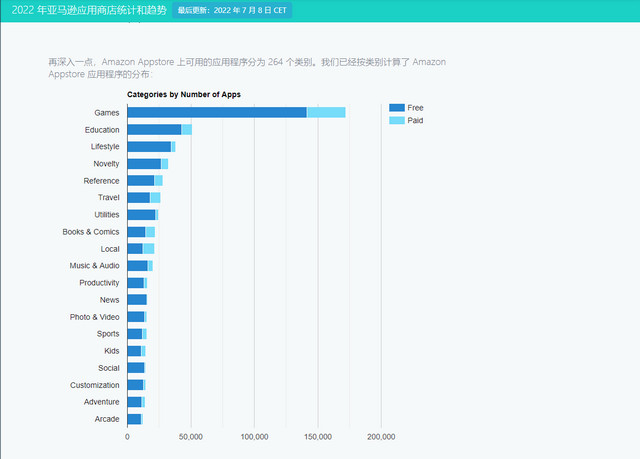This screenshot has height=459, width=640.
Task: Click the '50,000' axis tick label
Action: point(191,437)
